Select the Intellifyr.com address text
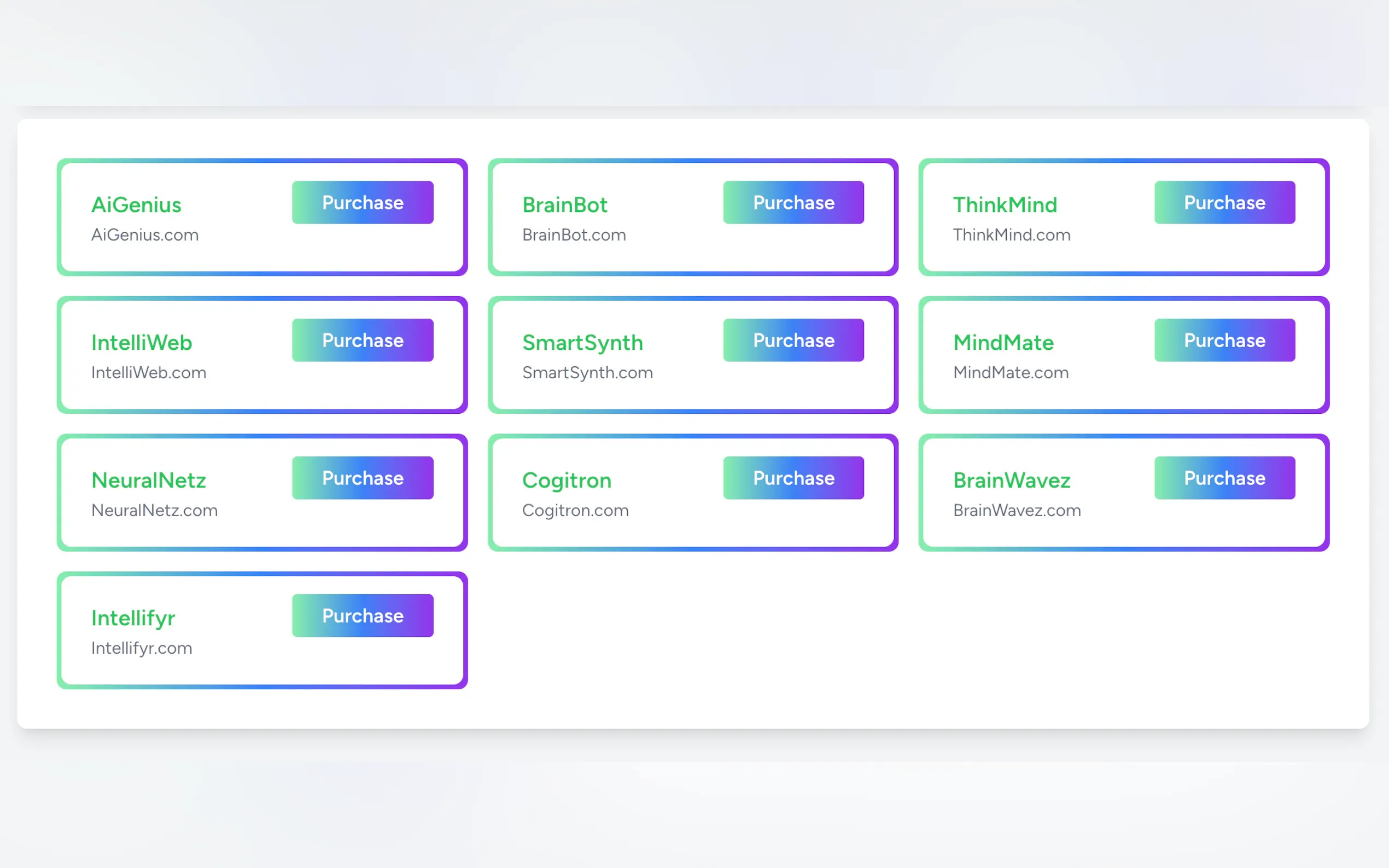Viewport: 1389px width, 868px height. [142, 648]
